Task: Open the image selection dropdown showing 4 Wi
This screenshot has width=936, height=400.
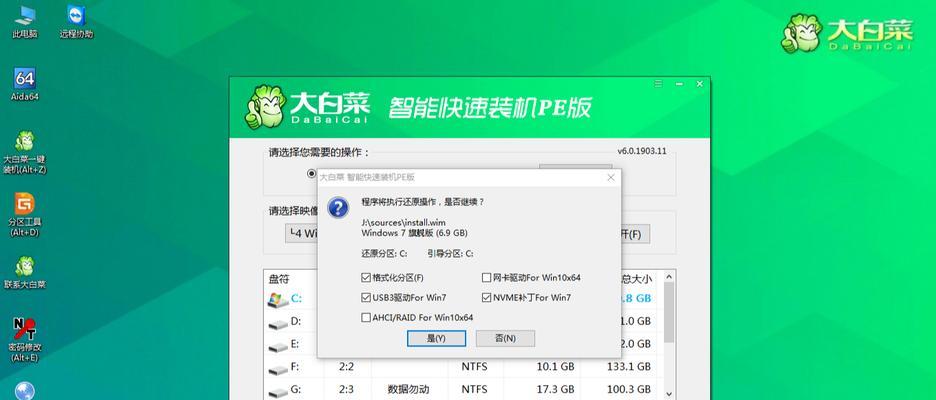Action: point(302,234)
